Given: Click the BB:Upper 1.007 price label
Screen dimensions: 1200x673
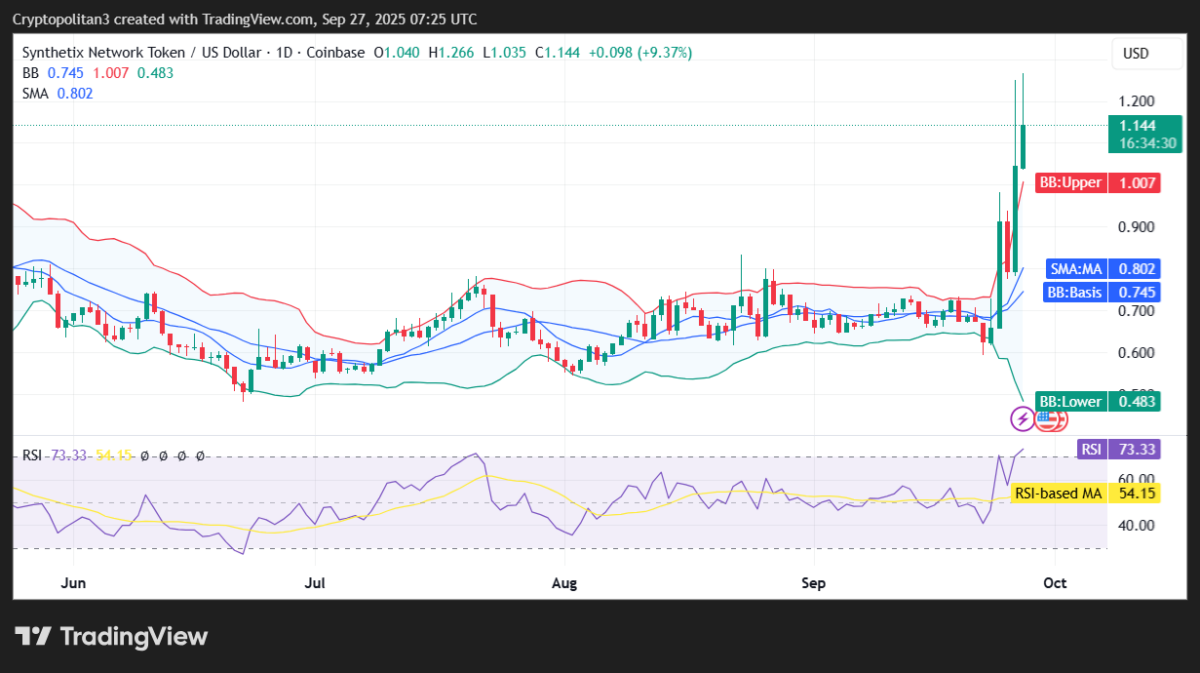Looking at the screenshot, I should coord(1098,182).
